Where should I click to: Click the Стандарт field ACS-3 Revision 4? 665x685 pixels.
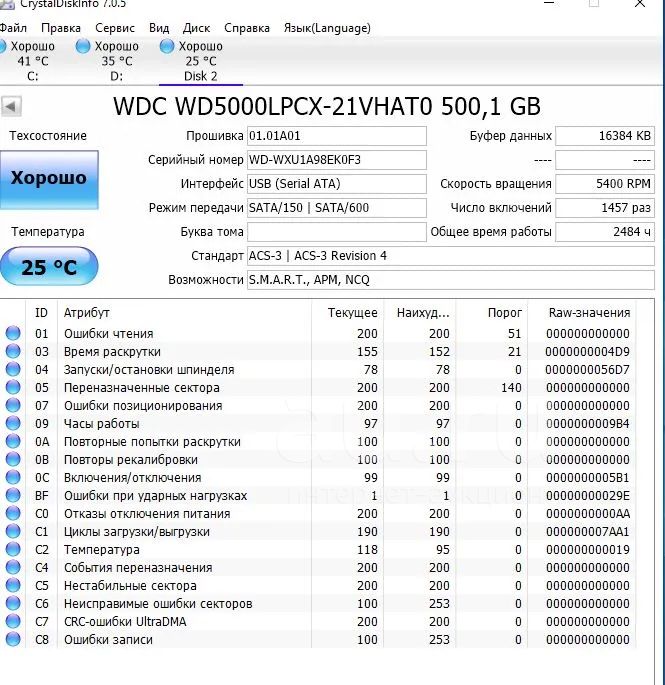[x=451, y=256]
